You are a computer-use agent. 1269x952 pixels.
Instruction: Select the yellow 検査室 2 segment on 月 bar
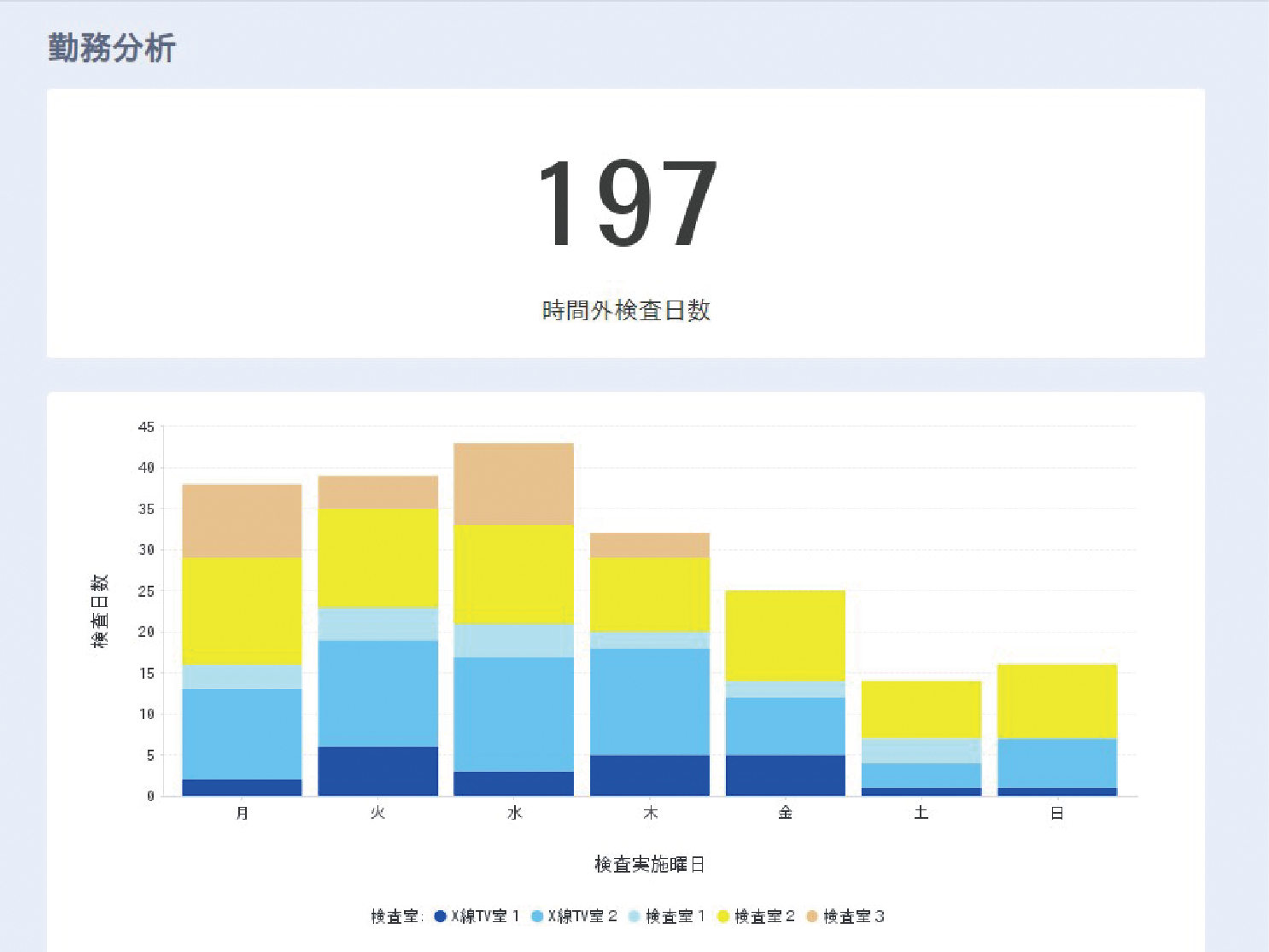tap(242, 611)
